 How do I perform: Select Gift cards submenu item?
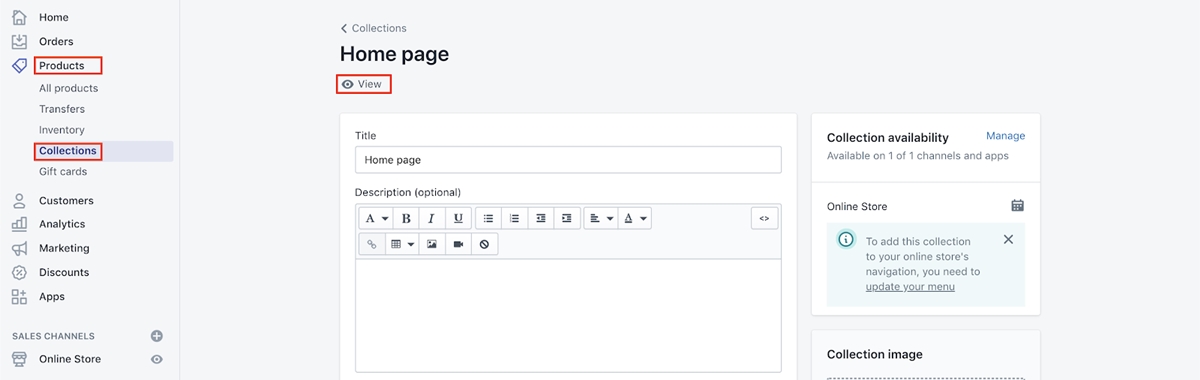click(x=63, y=172)
